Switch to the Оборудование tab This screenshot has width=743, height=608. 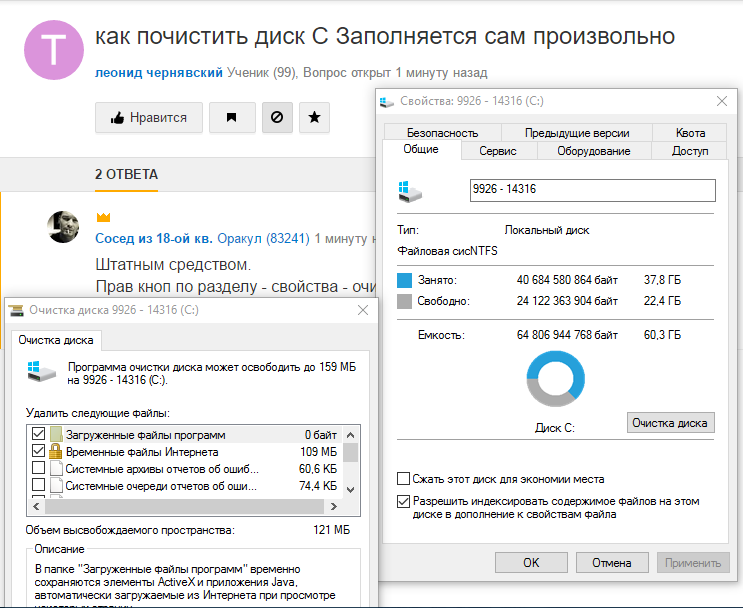(594, 151)
